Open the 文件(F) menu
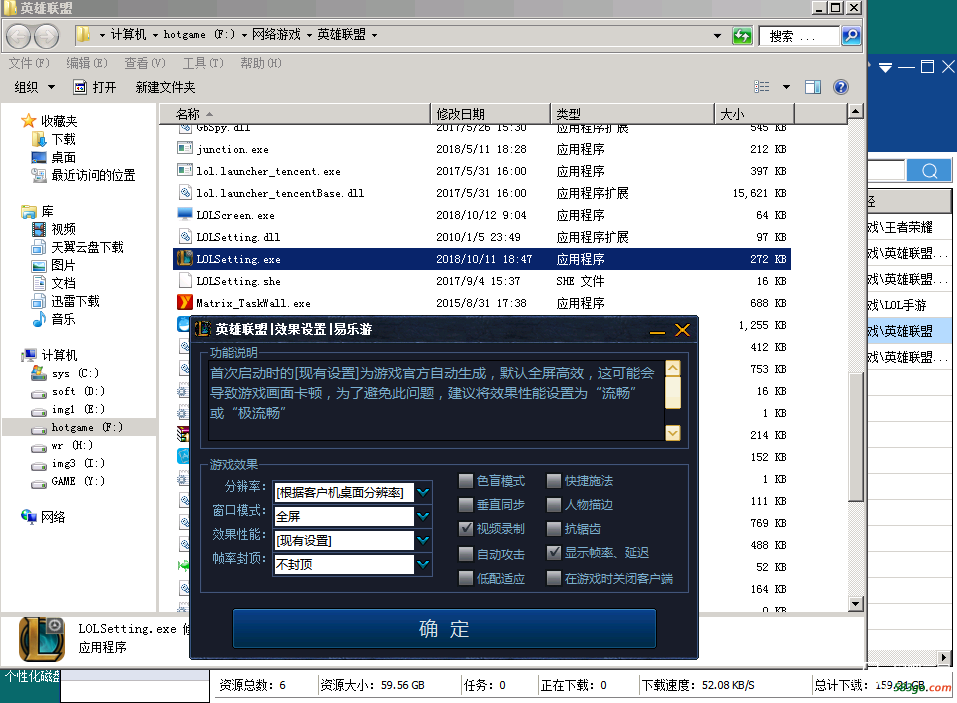The height and width of the screenshot is (703, 957). coord(29,63)
